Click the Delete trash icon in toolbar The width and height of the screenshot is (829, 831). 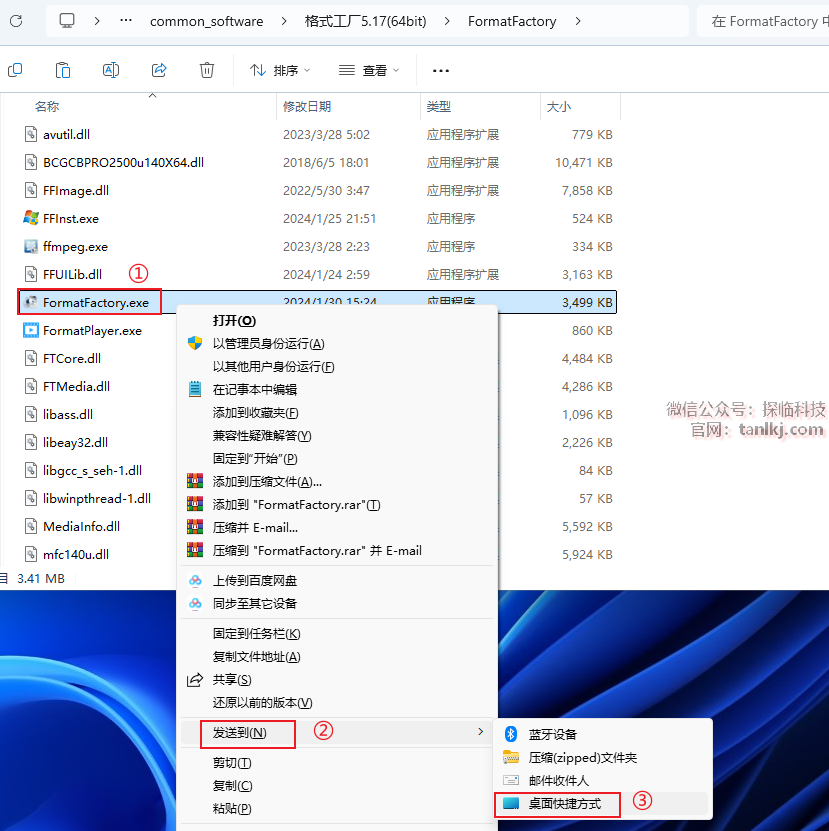(x=207, y=70)
